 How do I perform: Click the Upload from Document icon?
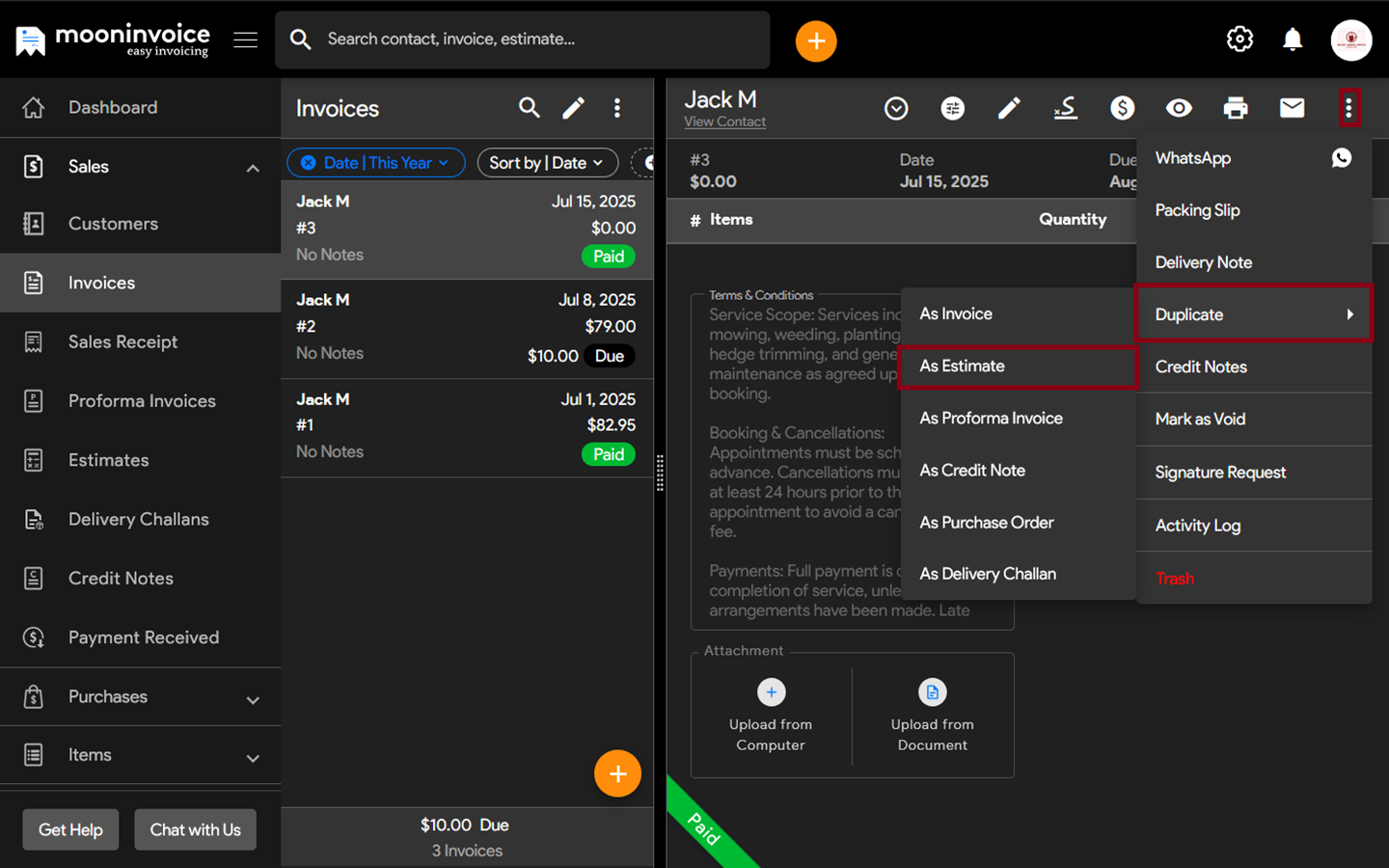[x=932, y=692]
